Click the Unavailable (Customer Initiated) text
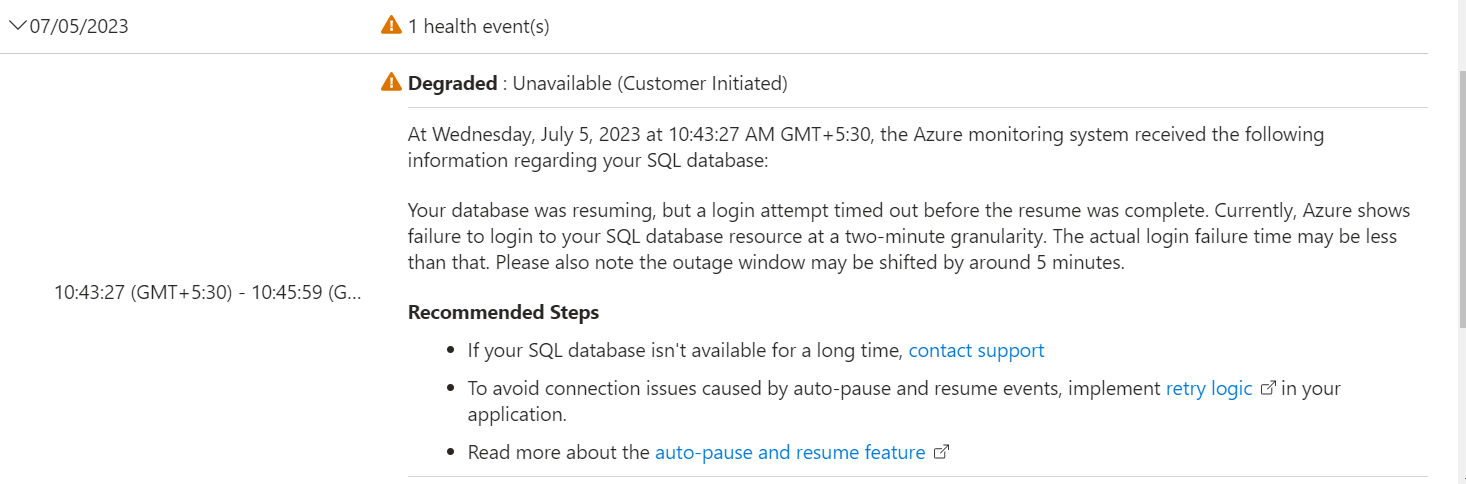Image resolution: width=1466 pixels, height=484 pixels. [x=650, y=84]
